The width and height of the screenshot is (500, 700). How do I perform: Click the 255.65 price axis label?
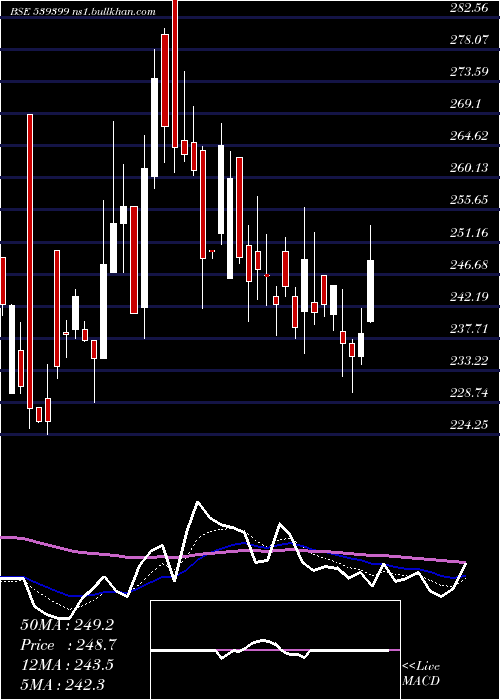click(x=469, y=200)
